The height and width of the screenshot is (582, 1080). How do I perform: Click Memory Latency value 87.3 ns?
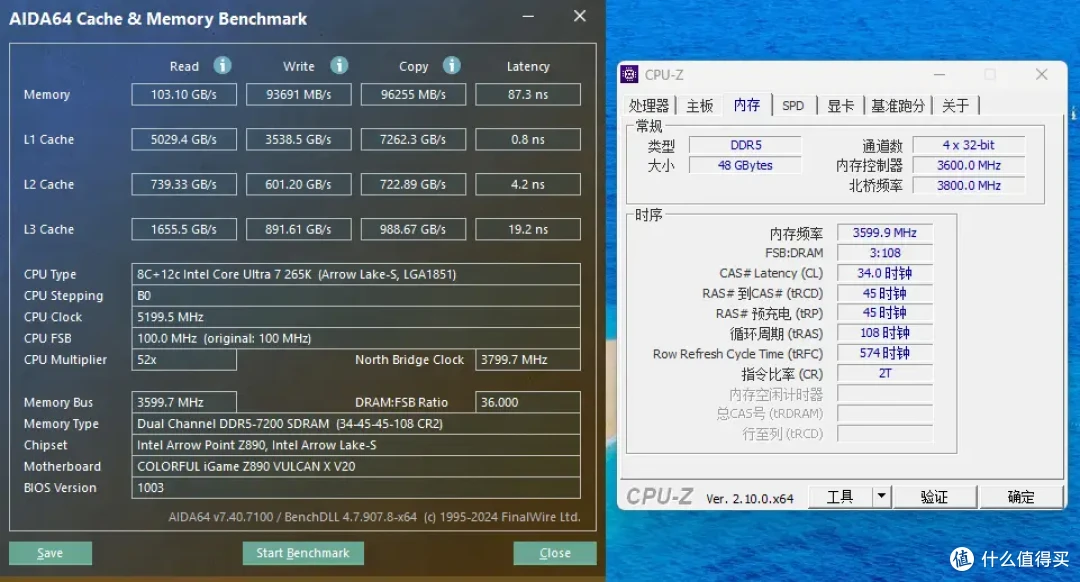point(528,94)
